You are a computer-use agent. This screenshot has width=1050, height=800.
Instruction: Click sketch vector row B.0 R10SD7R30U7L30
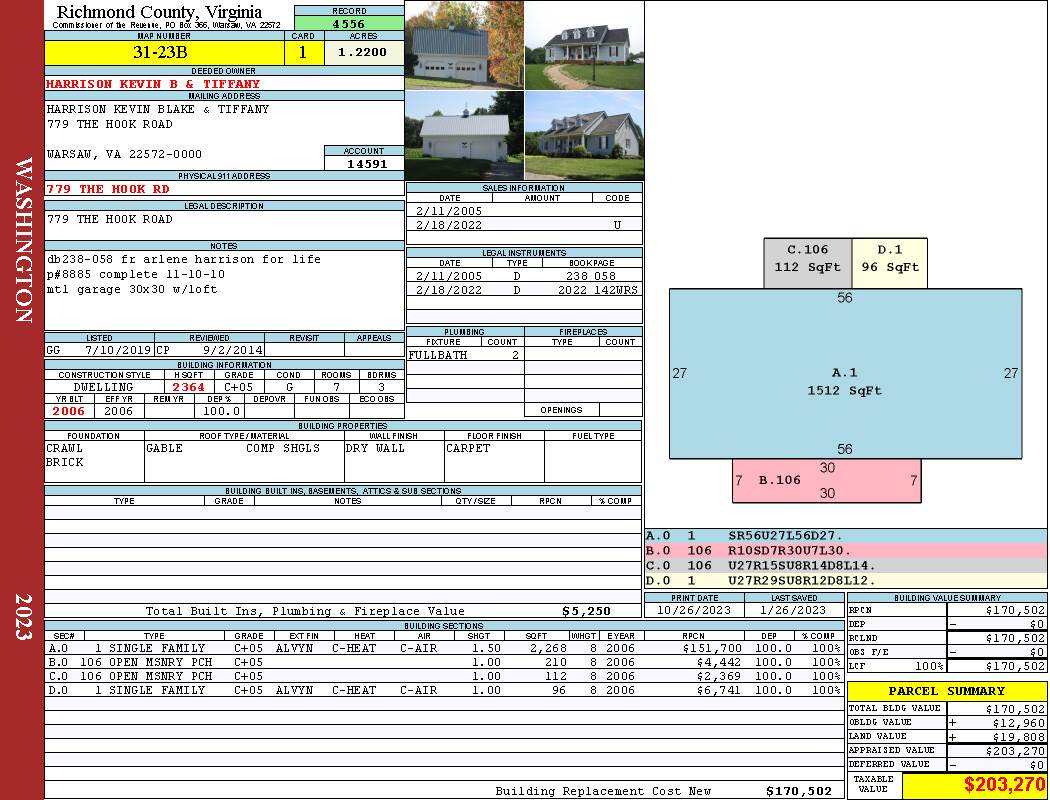[846, 551]
